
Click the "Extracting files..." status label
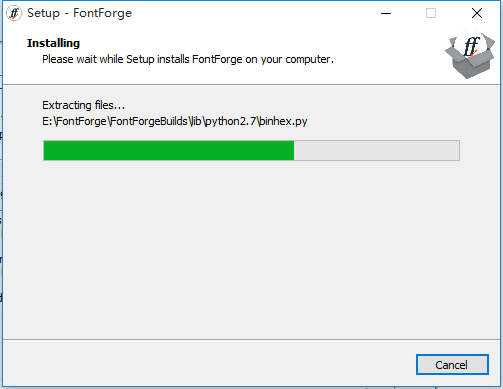(x=83, y=105)
